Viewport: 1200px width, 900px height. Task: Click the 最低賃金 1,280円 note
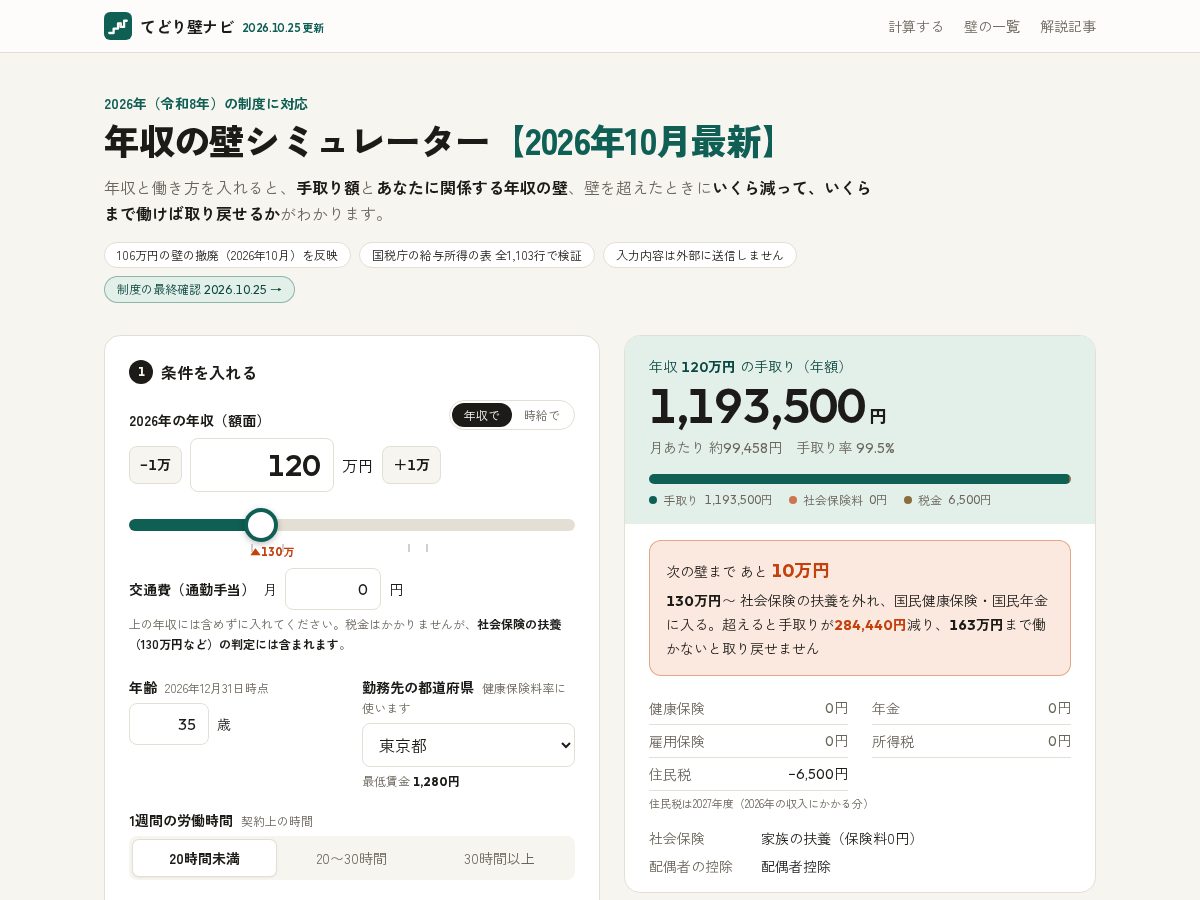[x=411, y=781]
